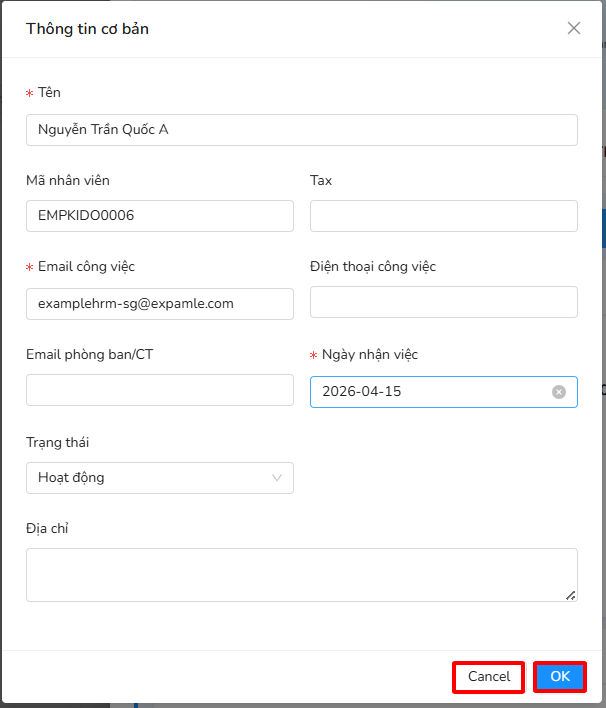Click the Điện thoại công việc label
606x708 pixels.
point(373,267)
